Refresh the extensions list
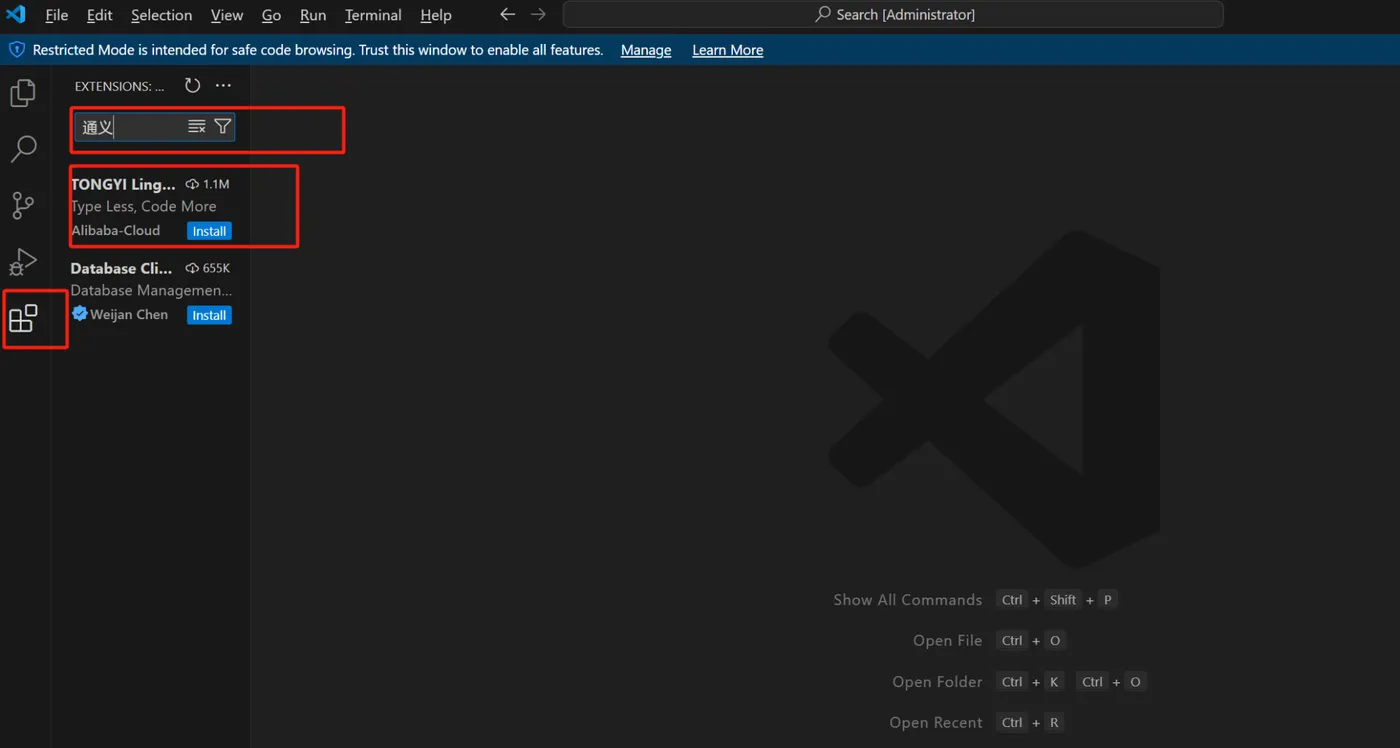The height and width of the screenshot is (748, 1400). [x=193, y=86]
